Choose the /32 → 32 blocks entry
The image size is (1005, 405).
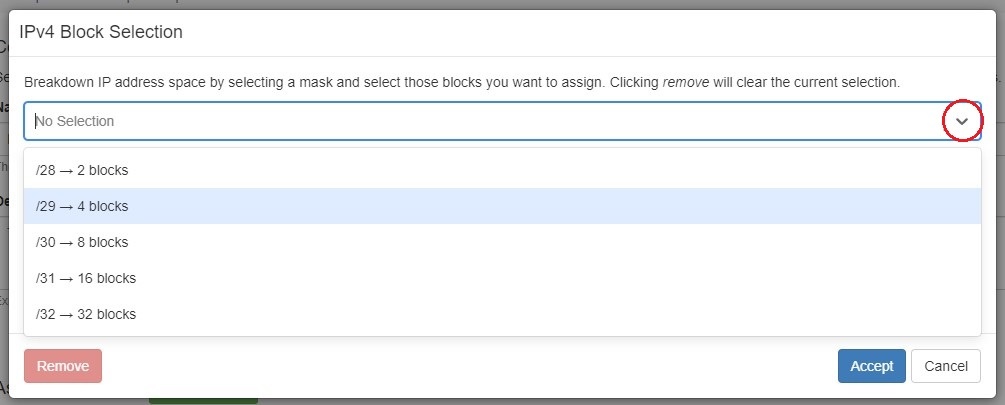(86, 314)
